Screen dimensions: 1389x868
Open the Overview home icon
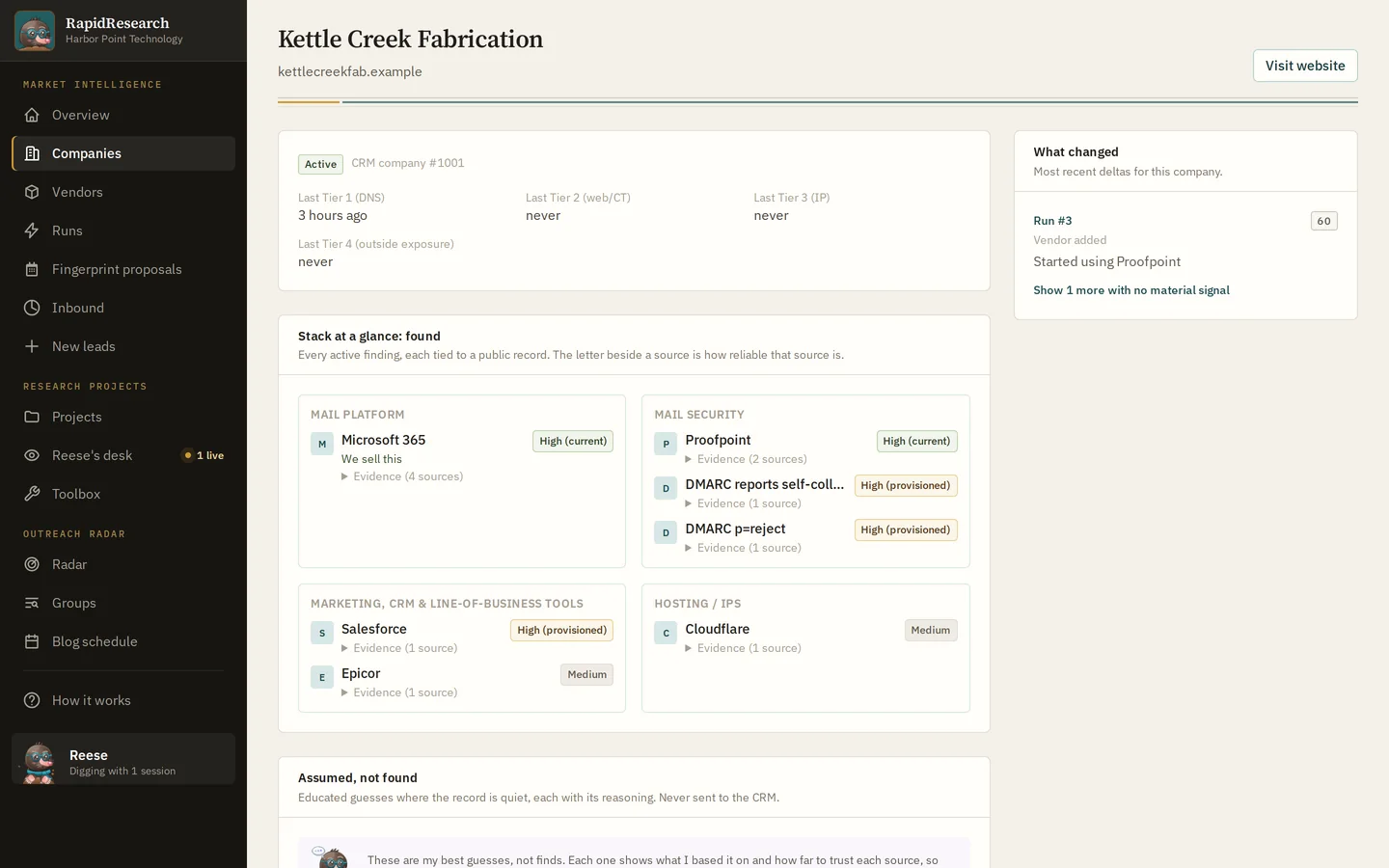click(x=32, y=115)
